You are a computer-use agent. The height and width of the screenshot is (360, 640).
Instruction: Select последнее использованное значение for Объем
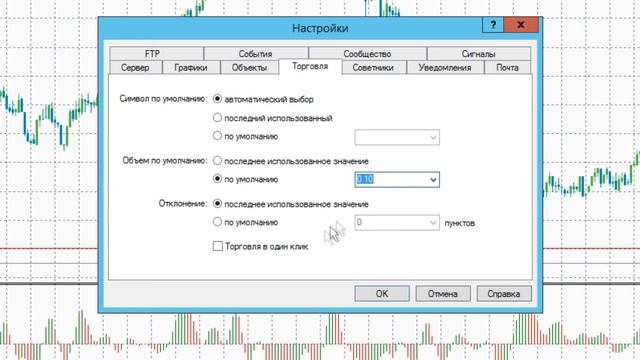(218, 161)
